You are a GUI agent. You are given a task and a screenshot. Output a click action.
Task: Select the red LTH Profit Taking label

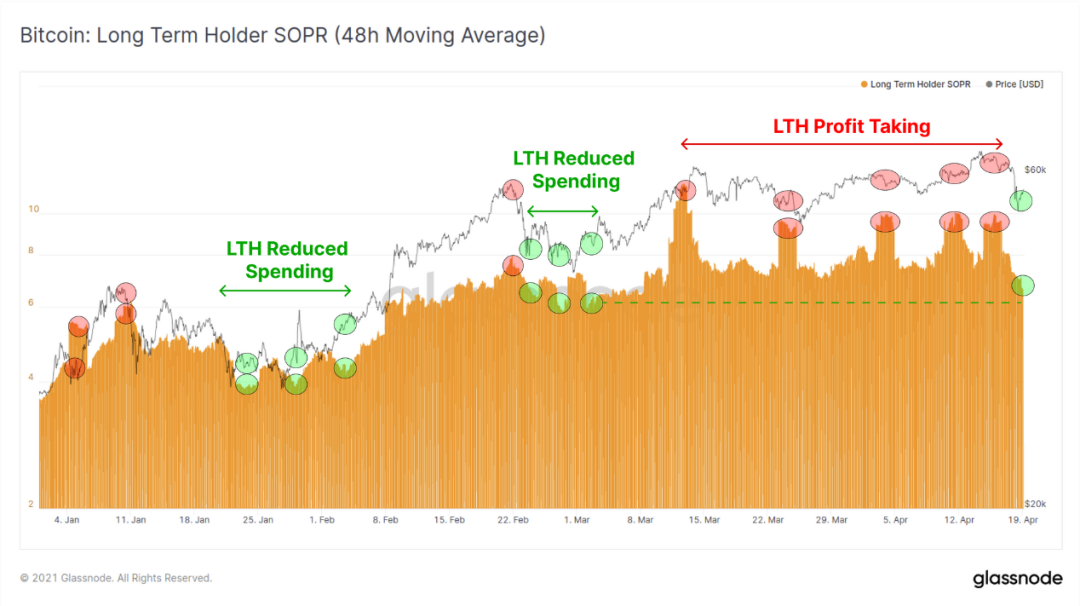(x=851, y=126)
